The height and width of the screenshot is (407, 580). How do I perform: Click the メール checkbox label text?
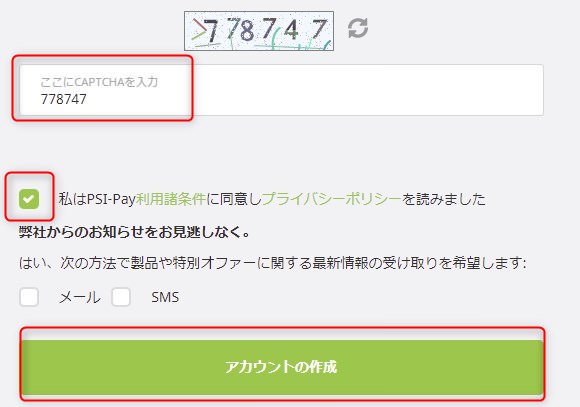click(x=80, y=297)
